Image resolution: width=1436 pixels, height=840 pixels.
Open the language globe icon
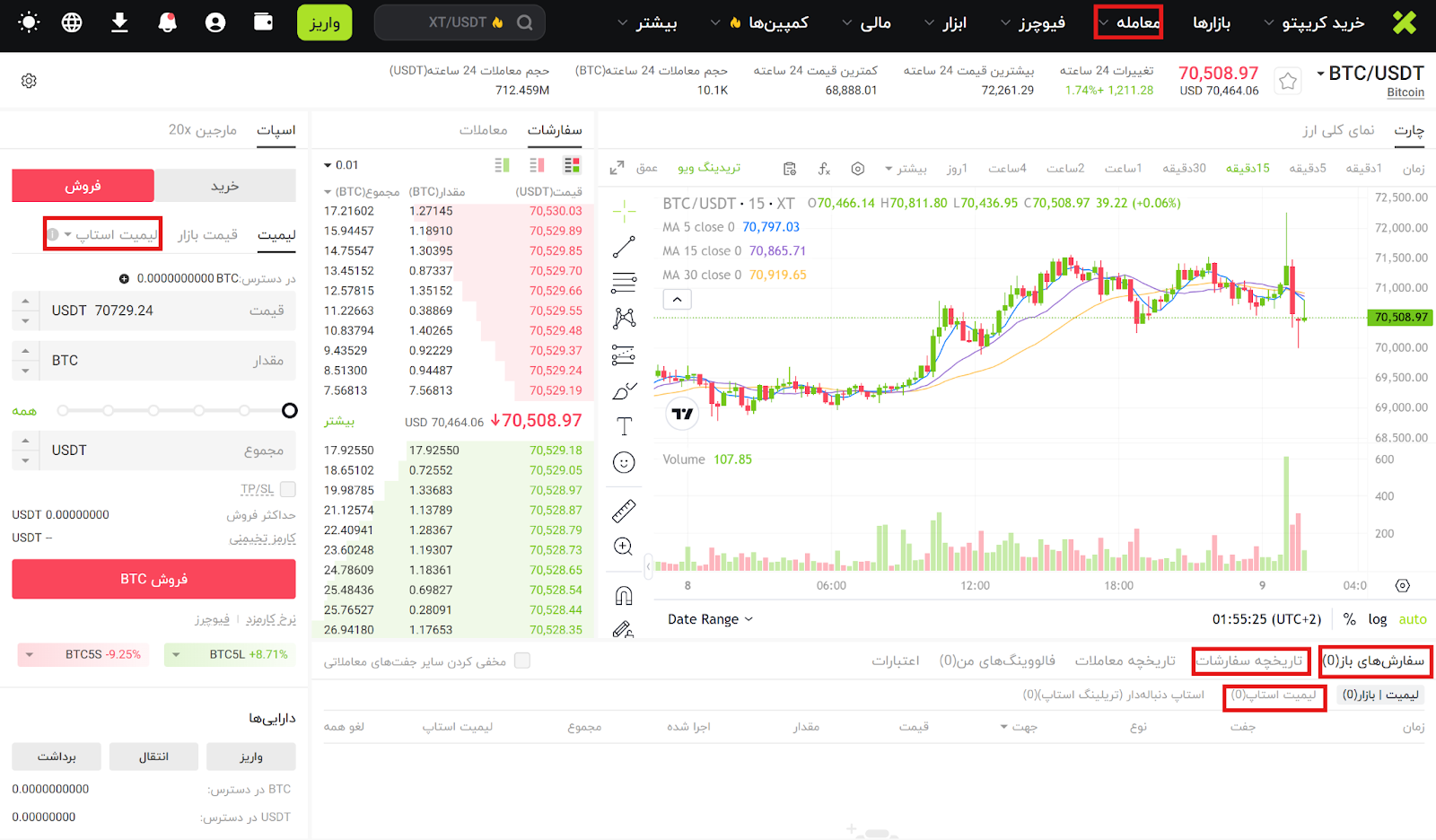72,22
